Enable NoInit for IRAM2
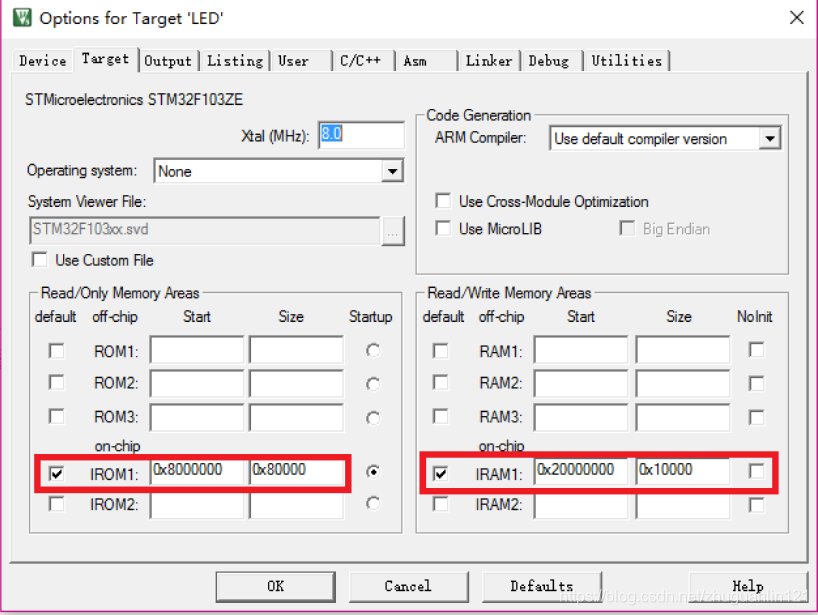This screenshot has height=615, width=818. click(756, 504)
